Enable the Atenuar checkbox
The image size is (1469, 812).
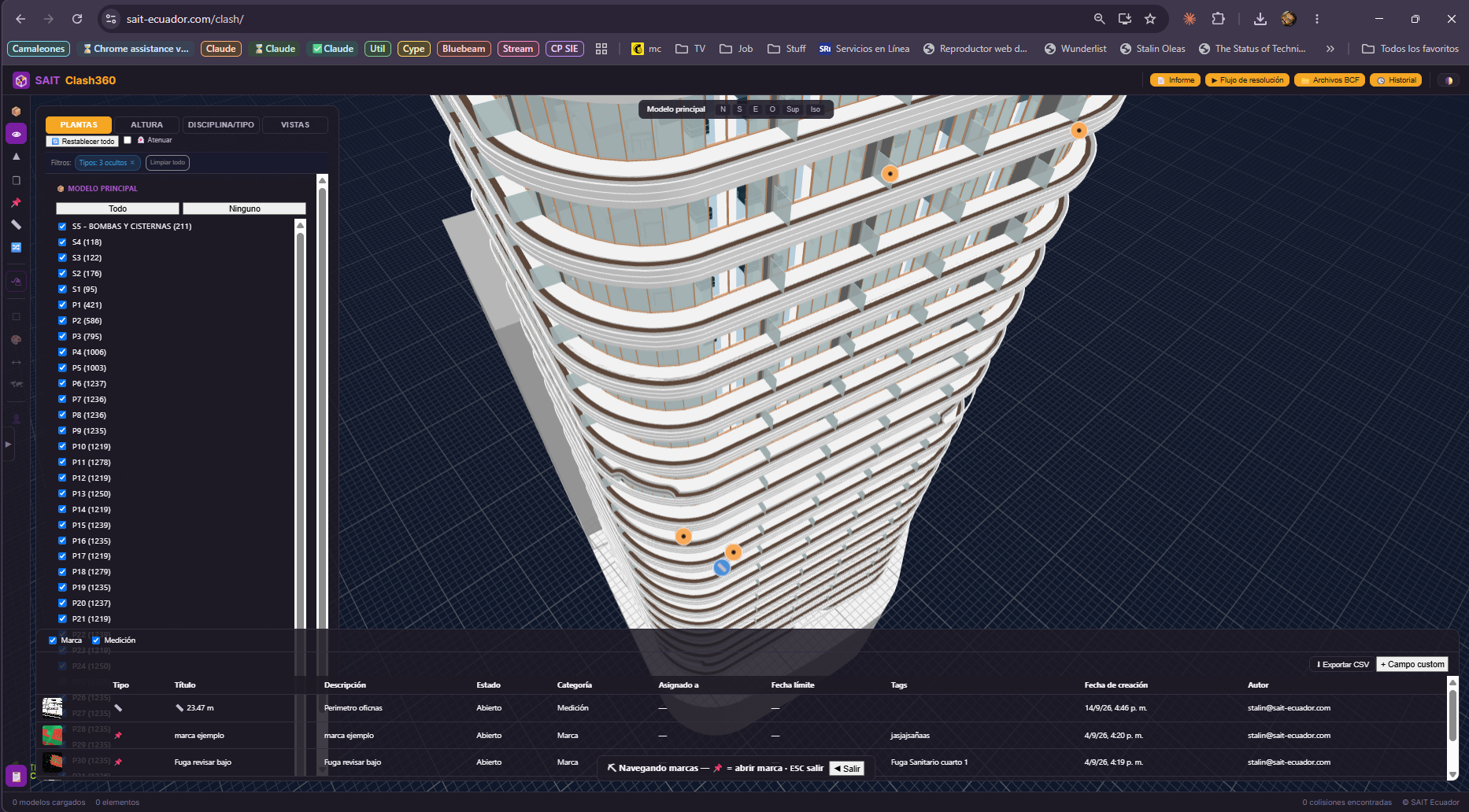(x=128, y=140)
